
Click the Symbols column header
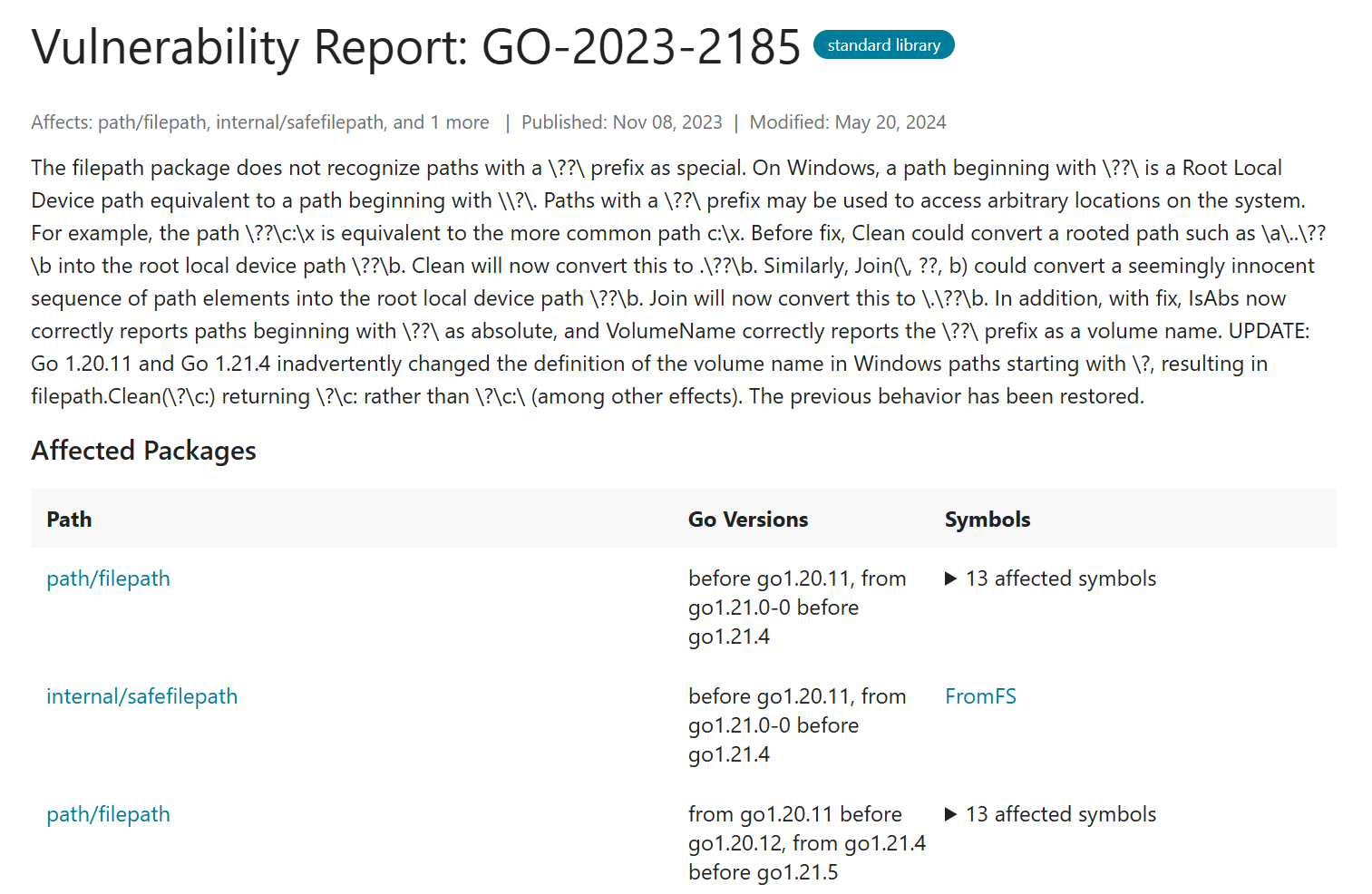(987, 520)
